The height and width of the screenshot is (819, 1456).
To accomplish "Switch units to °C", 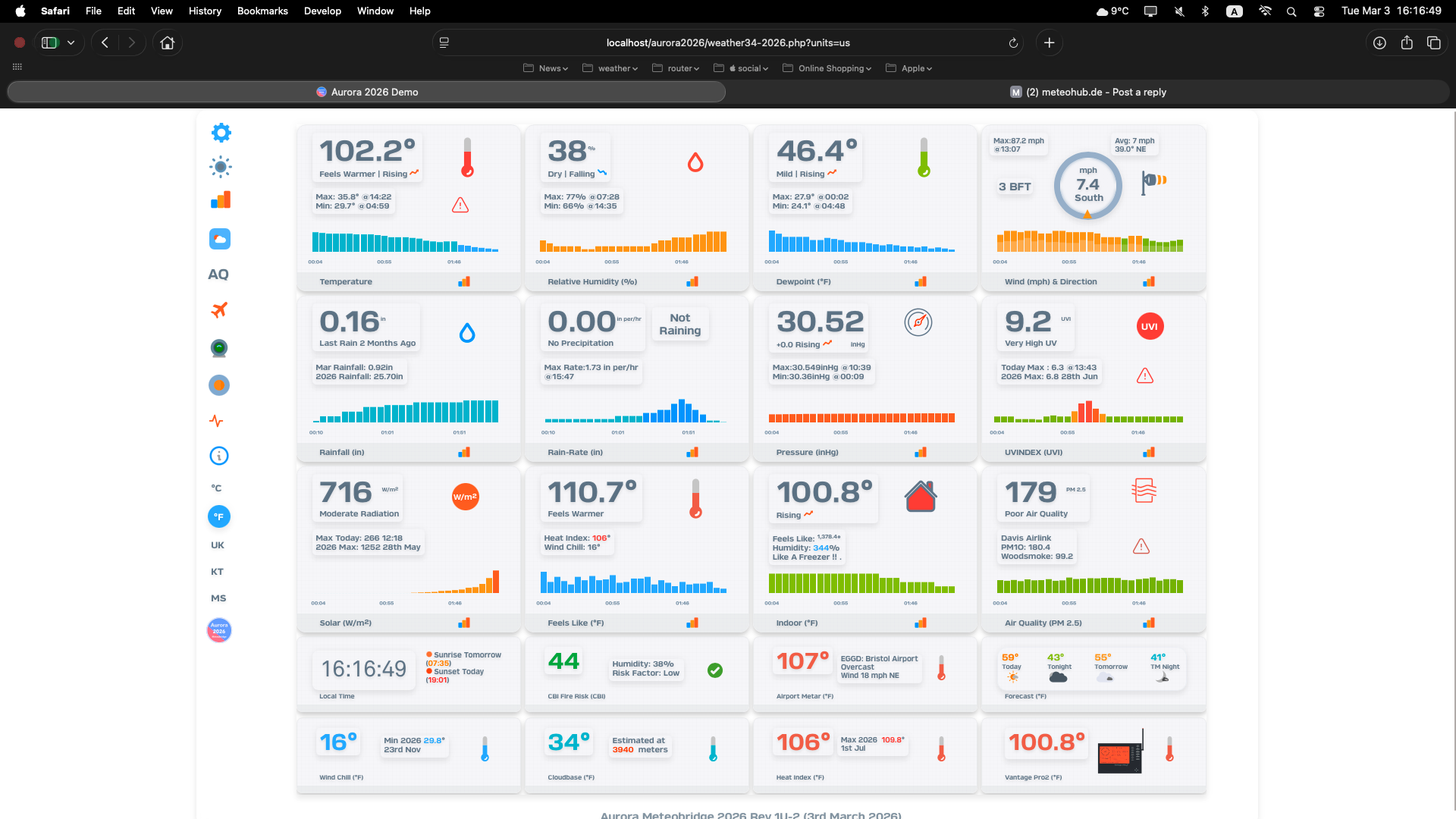I will click(217, 488).
